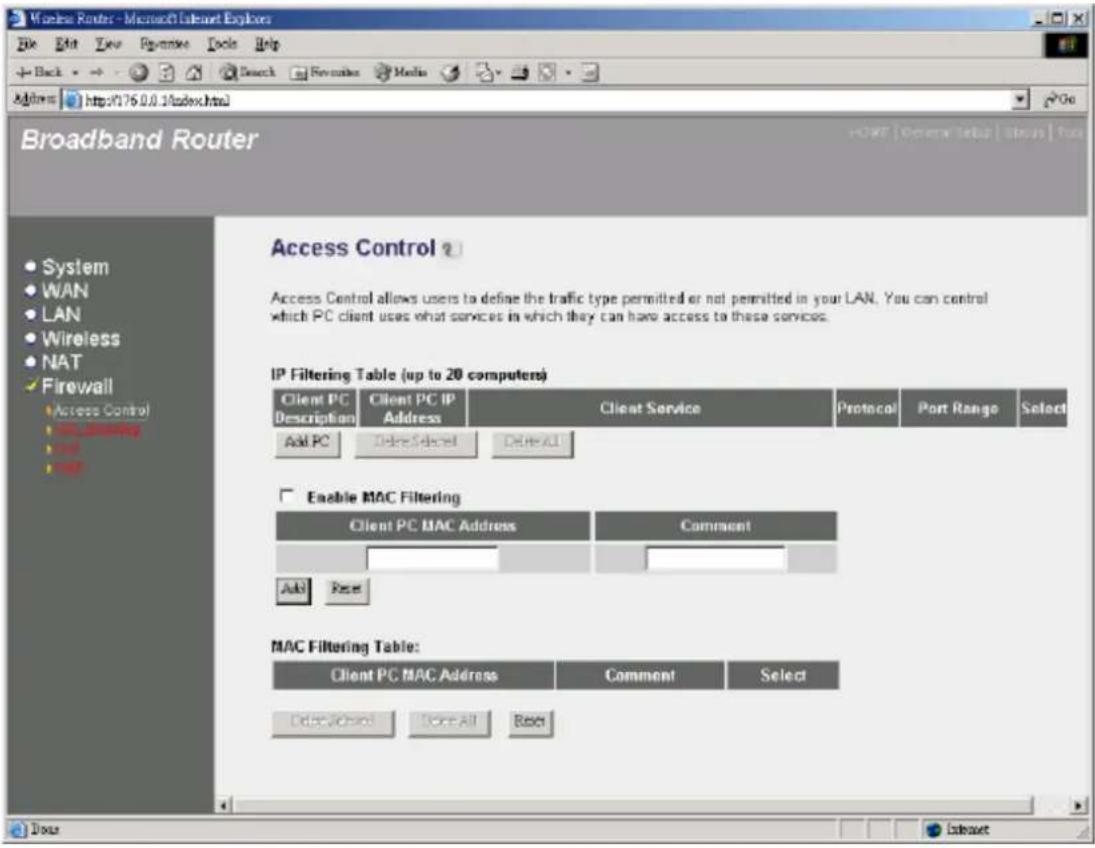1095x848 pixels.
Task: Click the Protocol column header
Action: point(867,408)
